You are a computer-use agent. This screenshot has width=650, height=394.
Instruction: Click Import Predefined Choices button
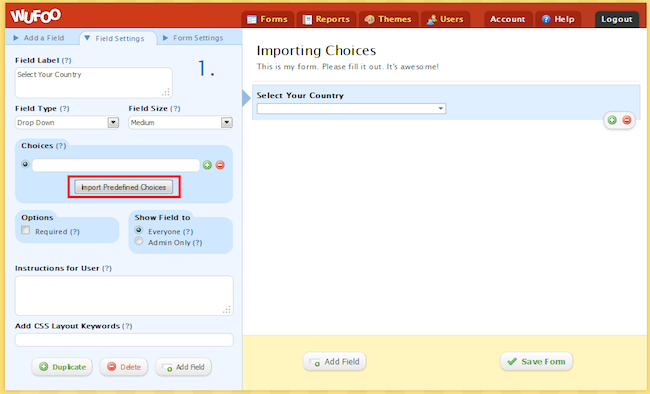pos(124,187)
